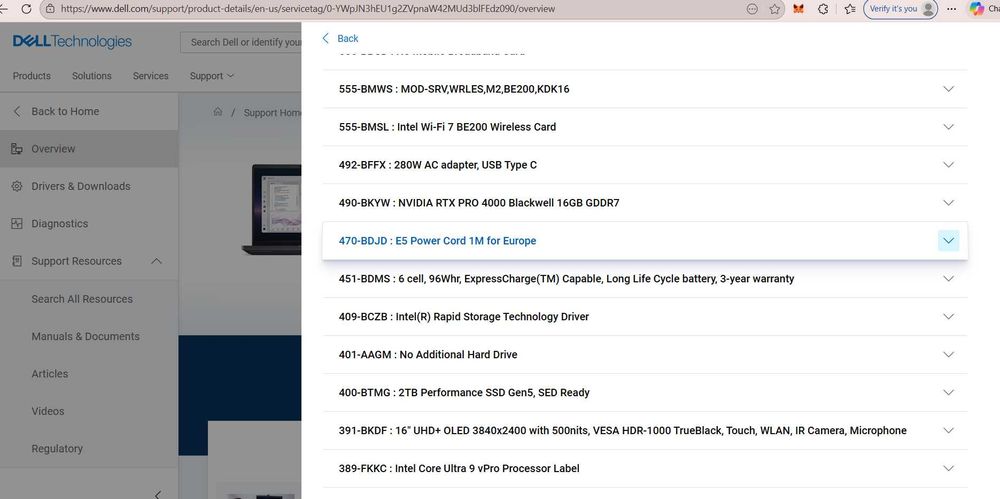The height and width of the screenshot is (499, 1000).
Task: Click the 401-AAGM No Additional Hard Drive text
Action: pos(428,355)
